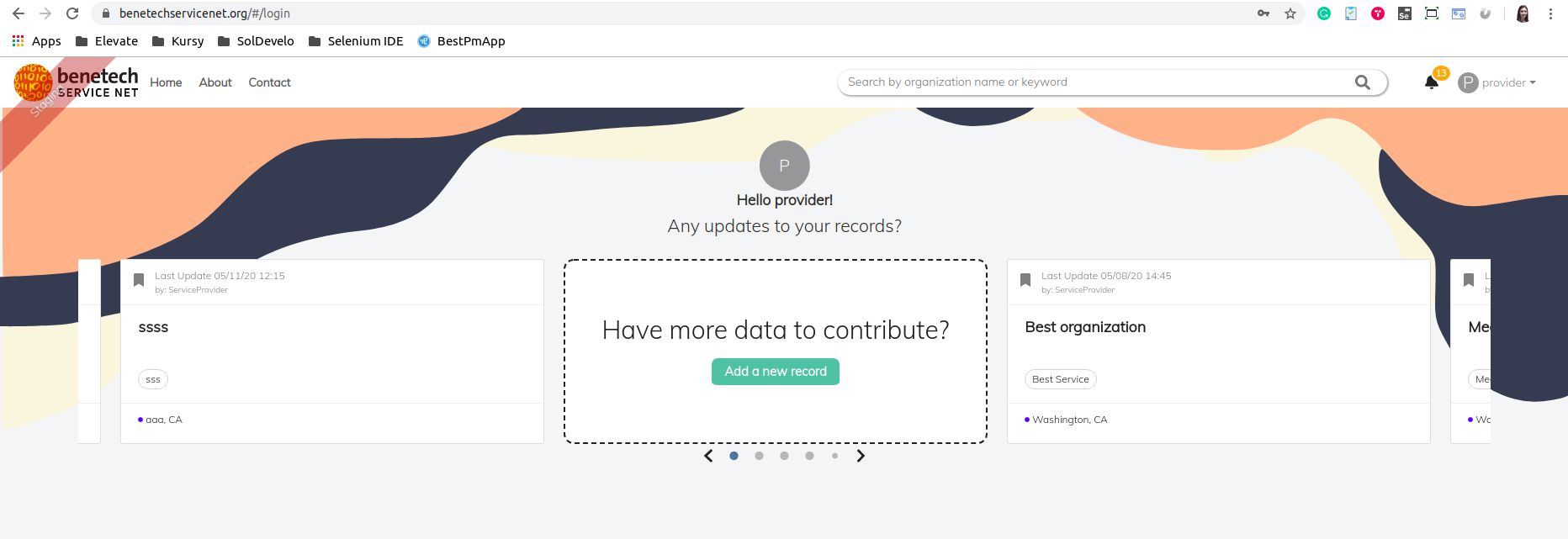Click the Benetech Service Net logo
Image resolution: width=1568 pixels, height=539 pixels.
pyautogui.click(x=76, y=82)
